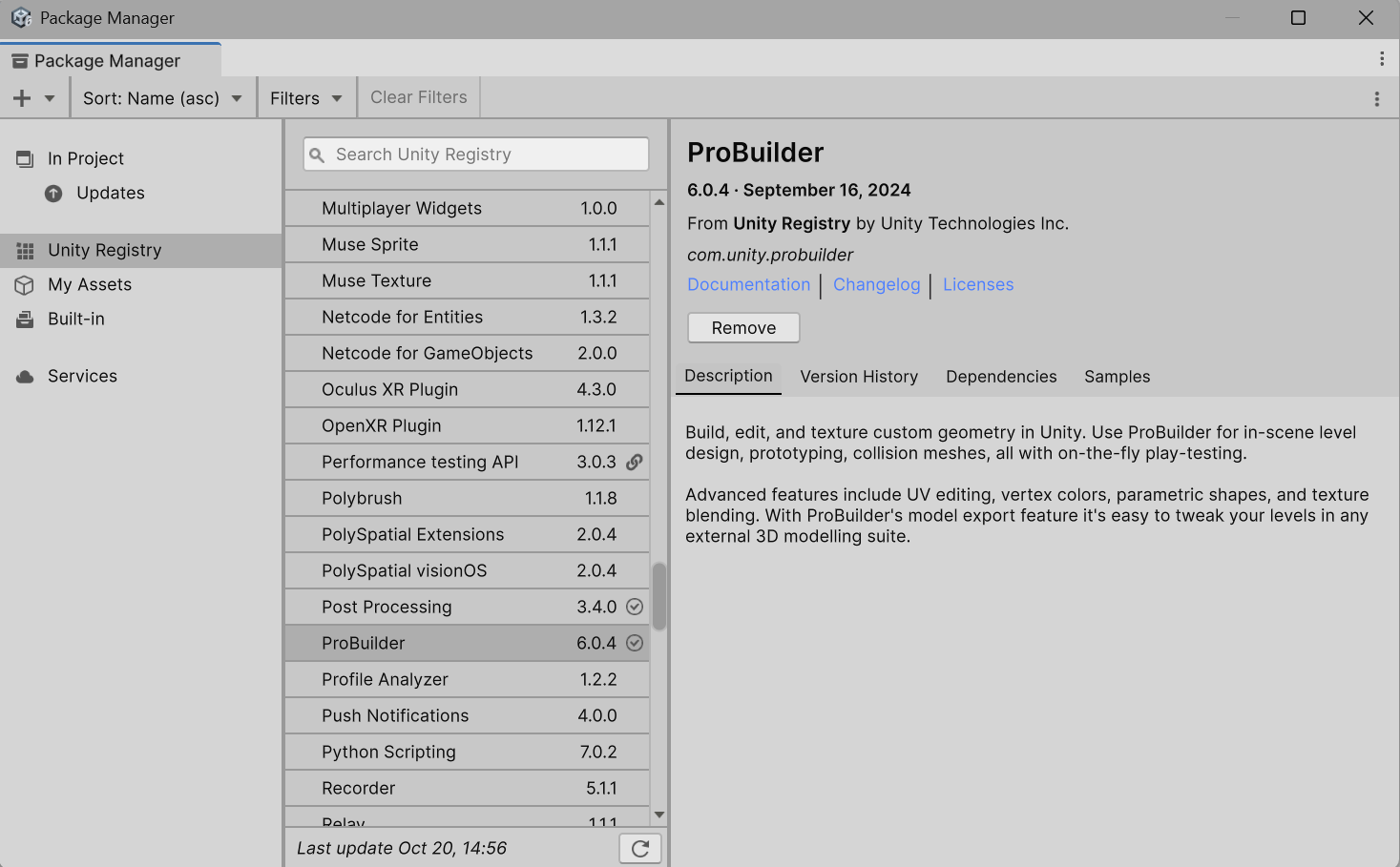The height and width of the screenshot is (867, 1400).
Task: Select the Python Scripting package
Action: (467, 752)
